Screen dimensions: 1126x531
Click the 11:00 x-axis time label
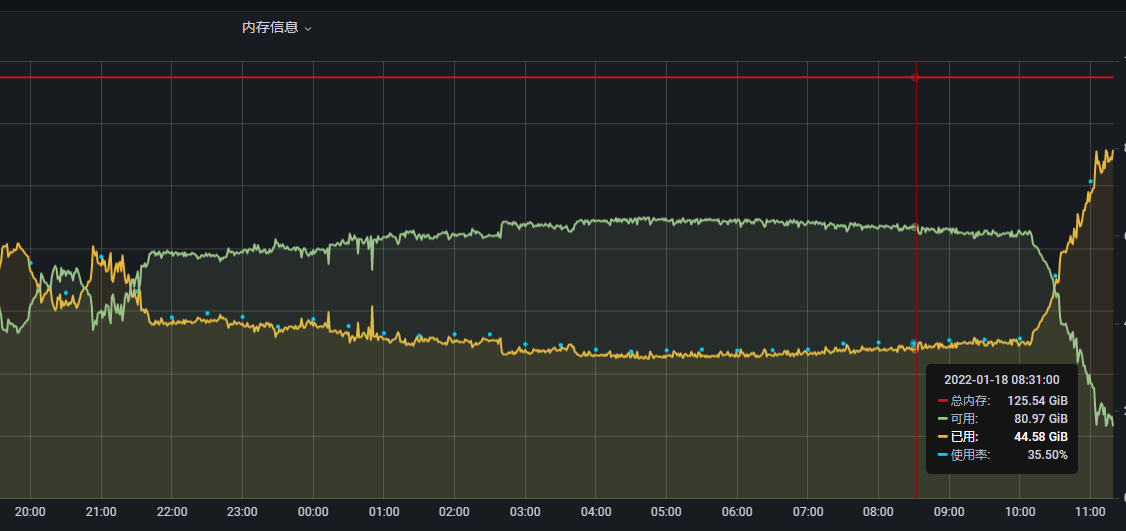(x=1090, y=511)
